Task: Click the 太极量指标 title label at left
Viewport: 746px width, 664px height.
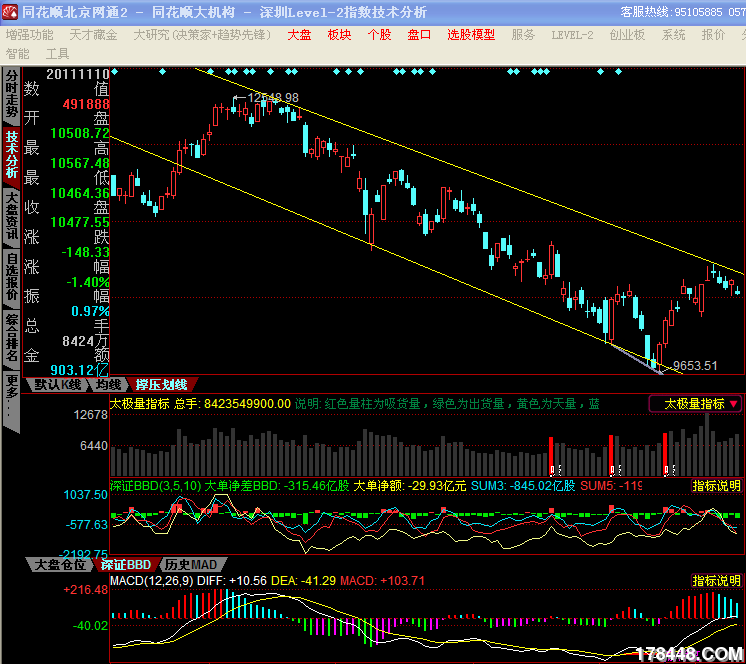Action: [140, 404]
